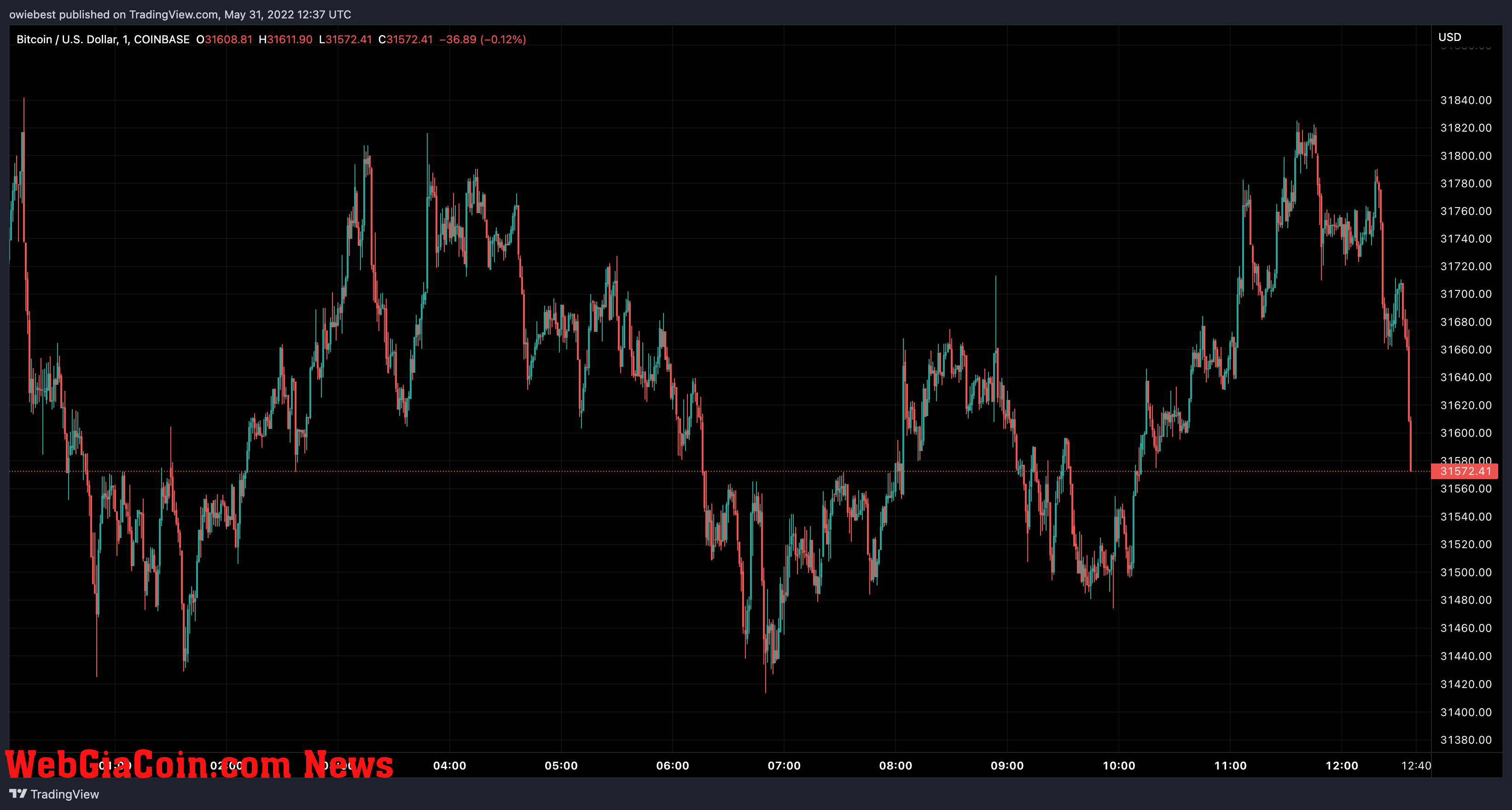Click the 31440.00 price axis label

tap(1465, 656)
